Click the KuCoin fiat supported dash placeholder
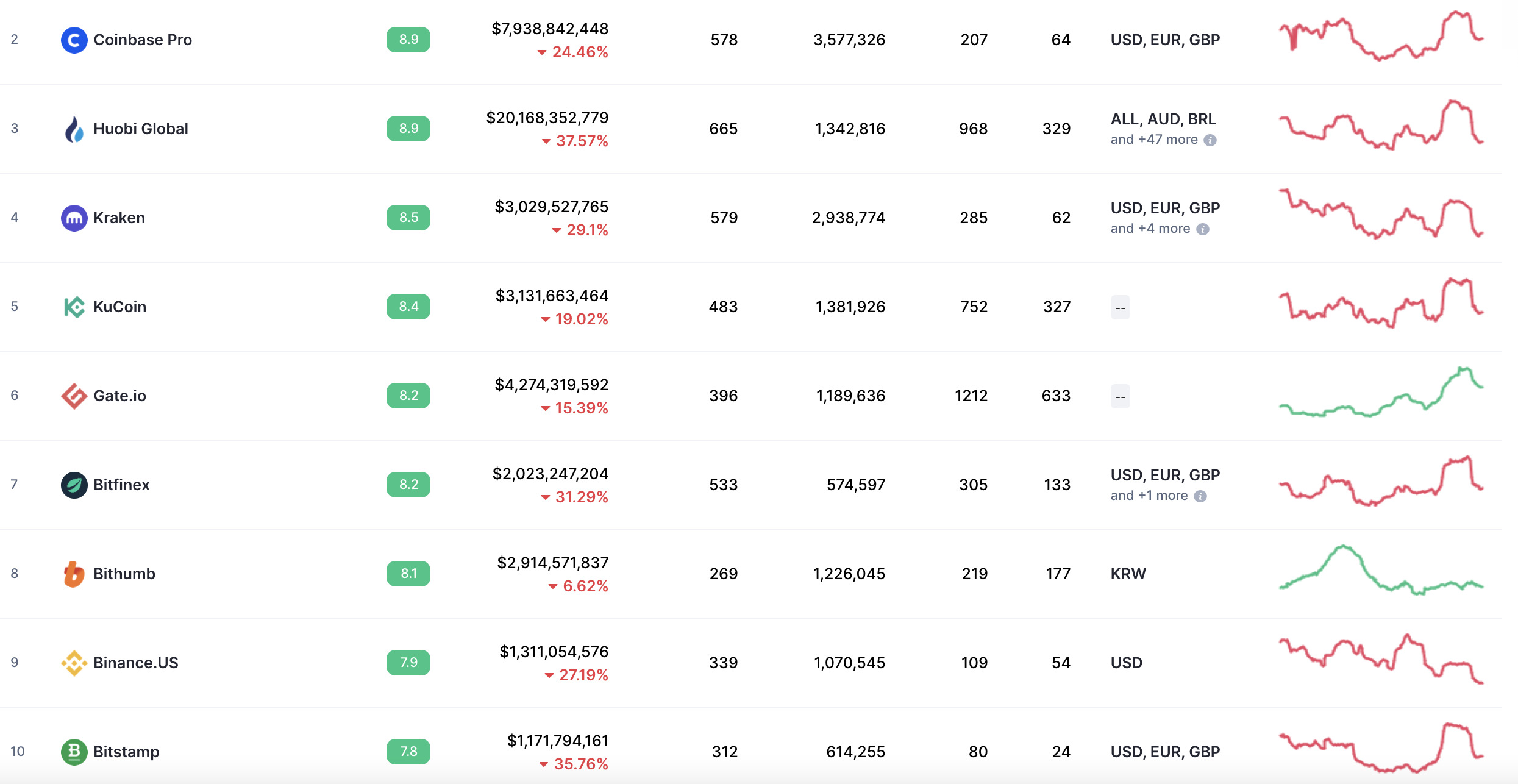 coord(1120,307)
